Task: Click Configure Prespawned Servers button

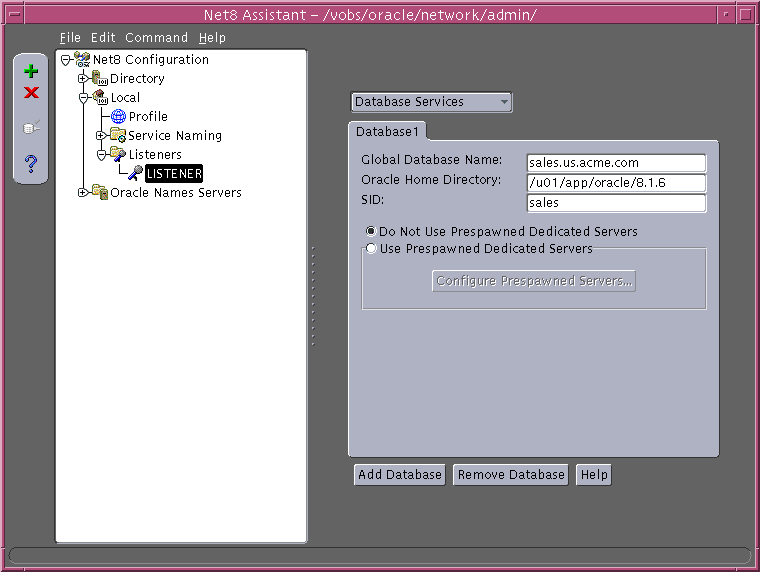Action: (x=534, y=281)
